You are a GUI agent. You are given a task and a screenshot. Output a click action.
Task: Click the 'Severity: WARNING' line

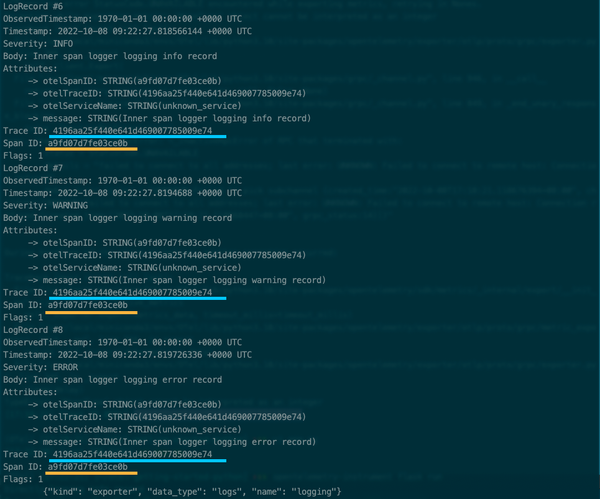tap(45, 205)
